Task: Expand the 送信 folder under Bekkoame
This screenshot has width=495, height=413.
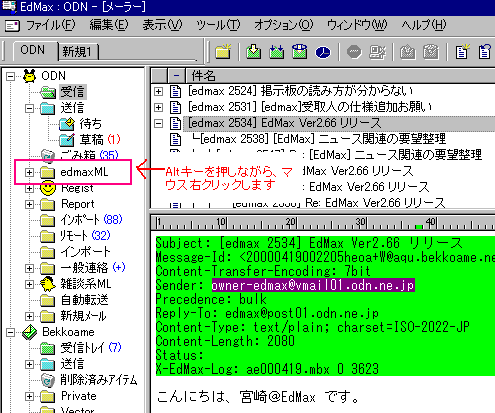Action: coord(29,364)
